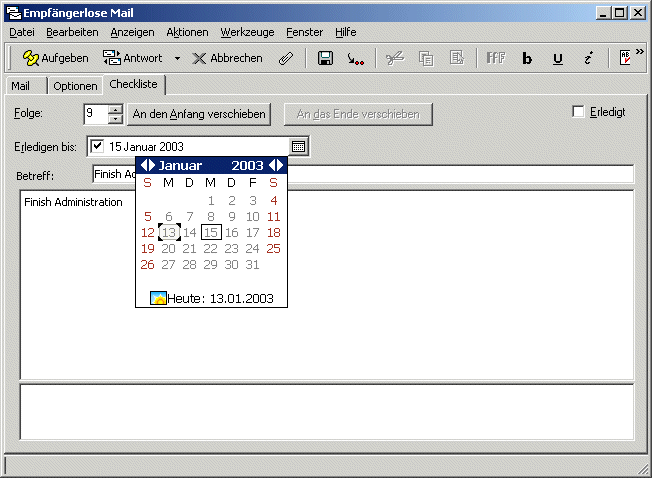The height and width of the screenshot is (478, 652).
Task: Pick January 31 in calendar
Action: tap(252, 264)
